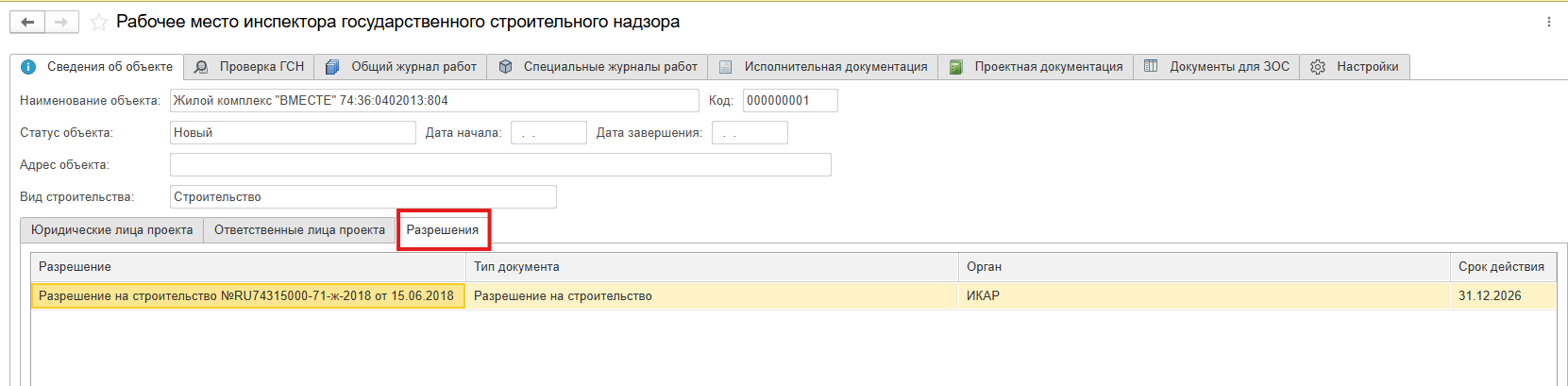Viewport: 1568px width, 386px height.
Task: Sort table by Срок действия column header
Action: point(1501,267)
